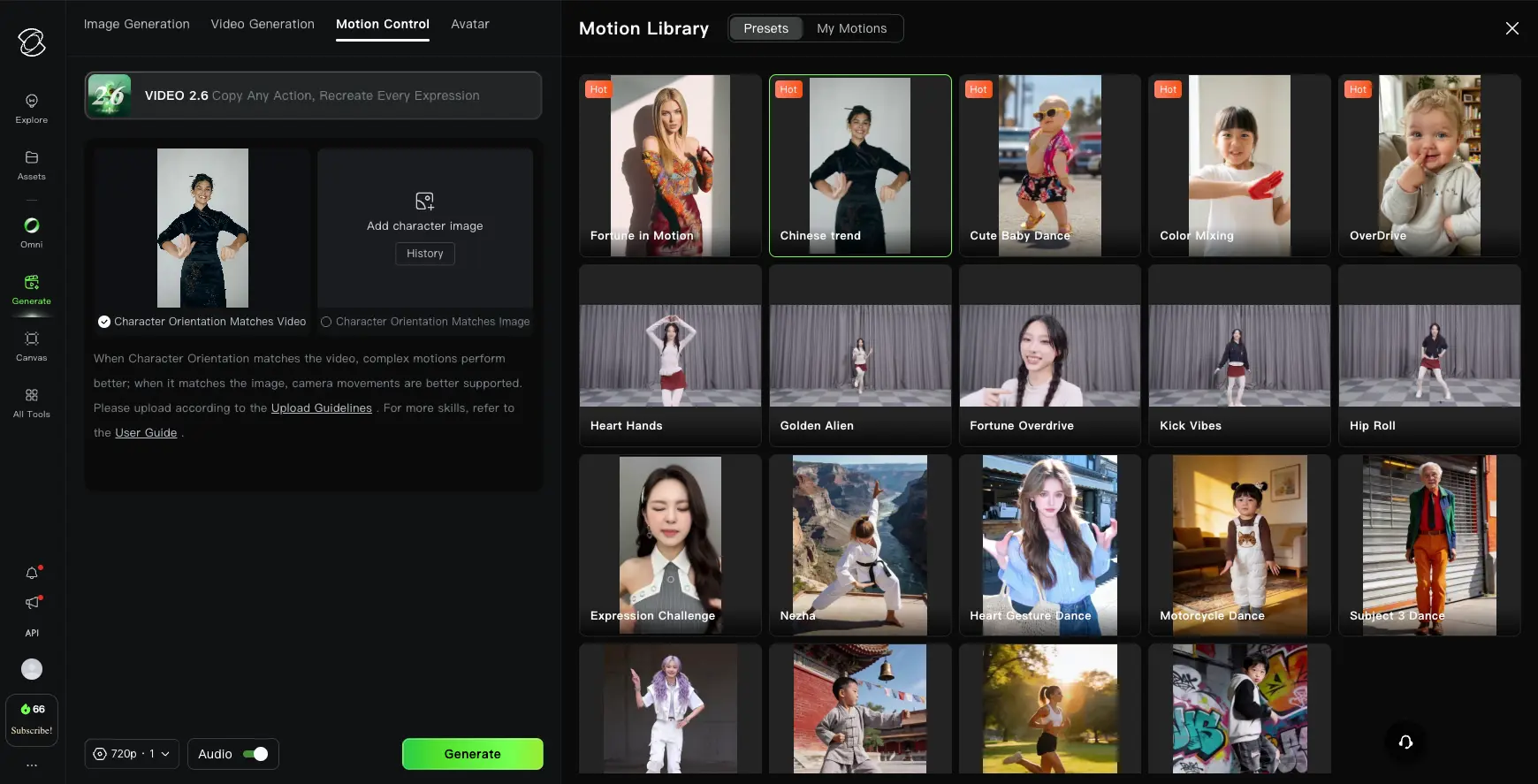Click the support headset button
The height and width of the screenshot is (784, 1538).
(x=1405, y=742)
